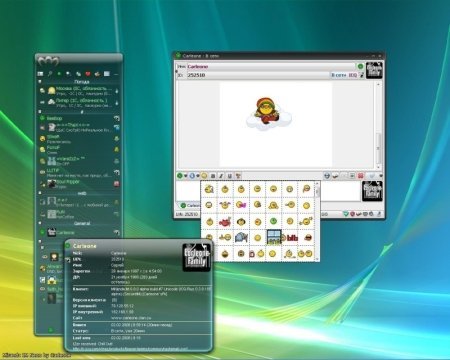
Task: Click the green status circle beside the Carleone name field
Action: pos(360,66)
